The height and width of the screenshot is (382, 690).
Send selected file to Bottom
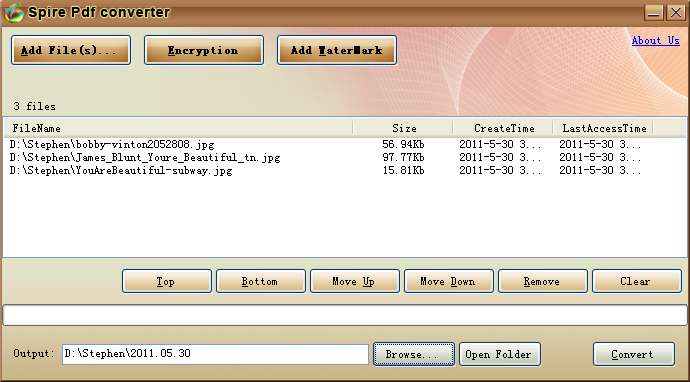[x=261, y=281]
